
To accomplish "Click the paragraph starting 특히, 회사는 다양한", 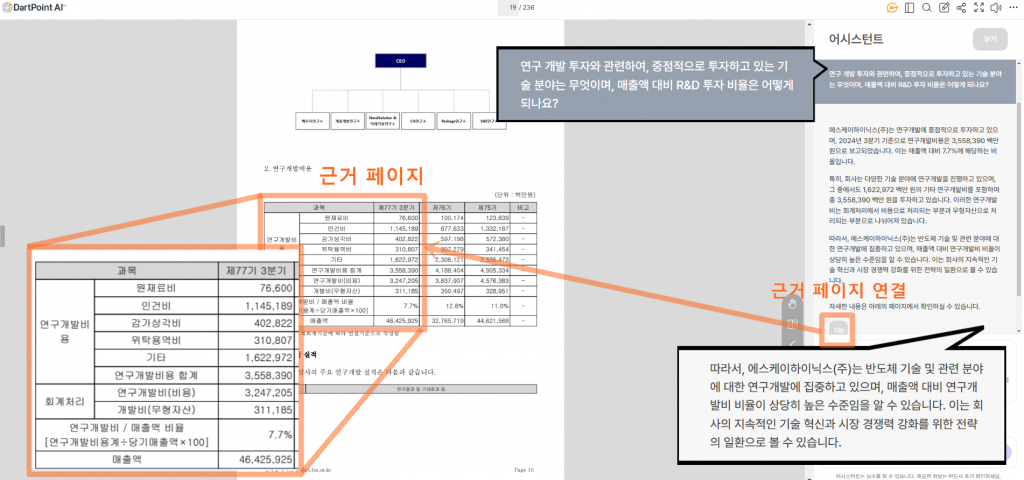I will point(913,199).
